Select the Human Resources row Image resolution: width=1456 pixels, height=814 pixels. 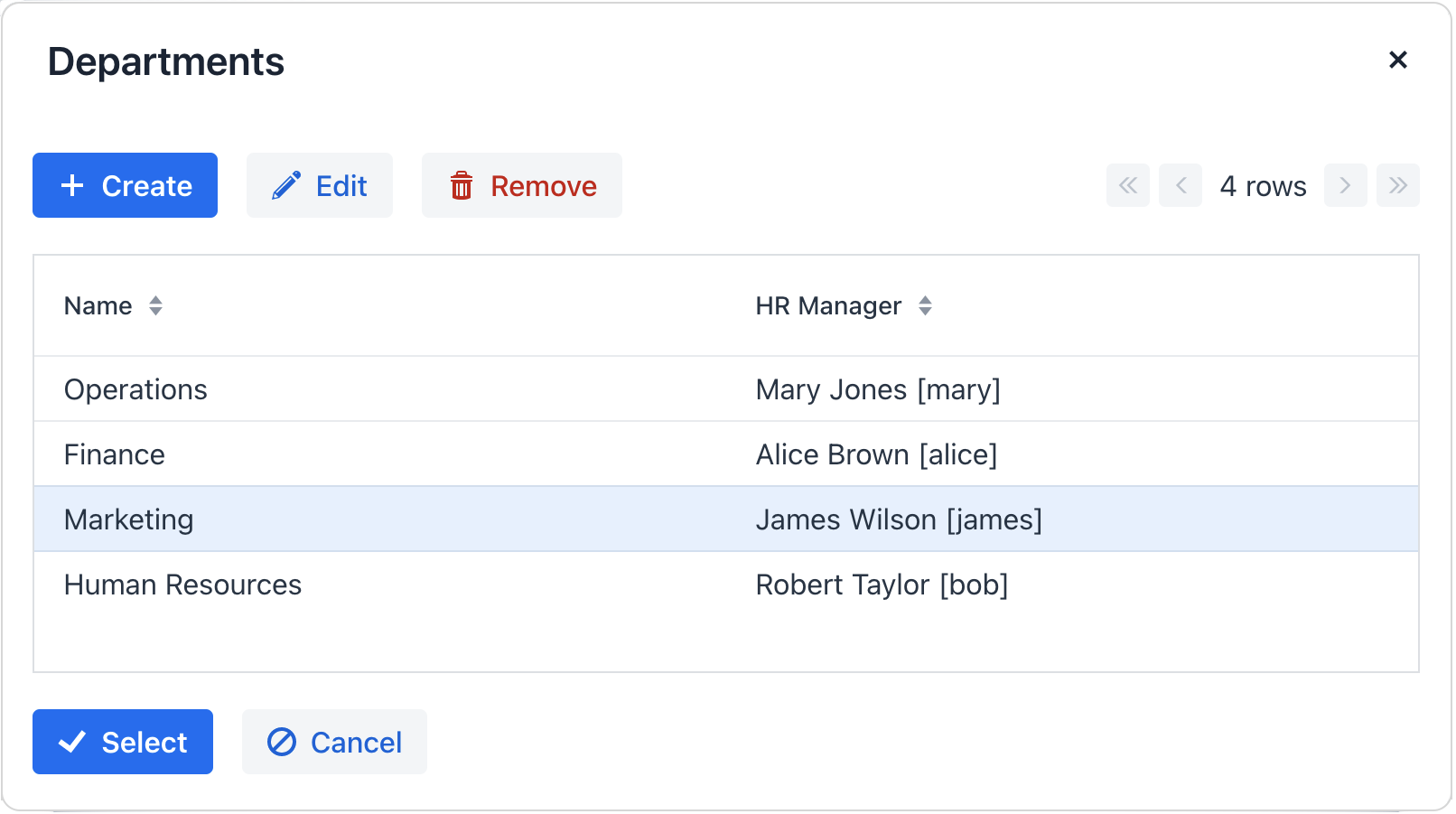182,585
